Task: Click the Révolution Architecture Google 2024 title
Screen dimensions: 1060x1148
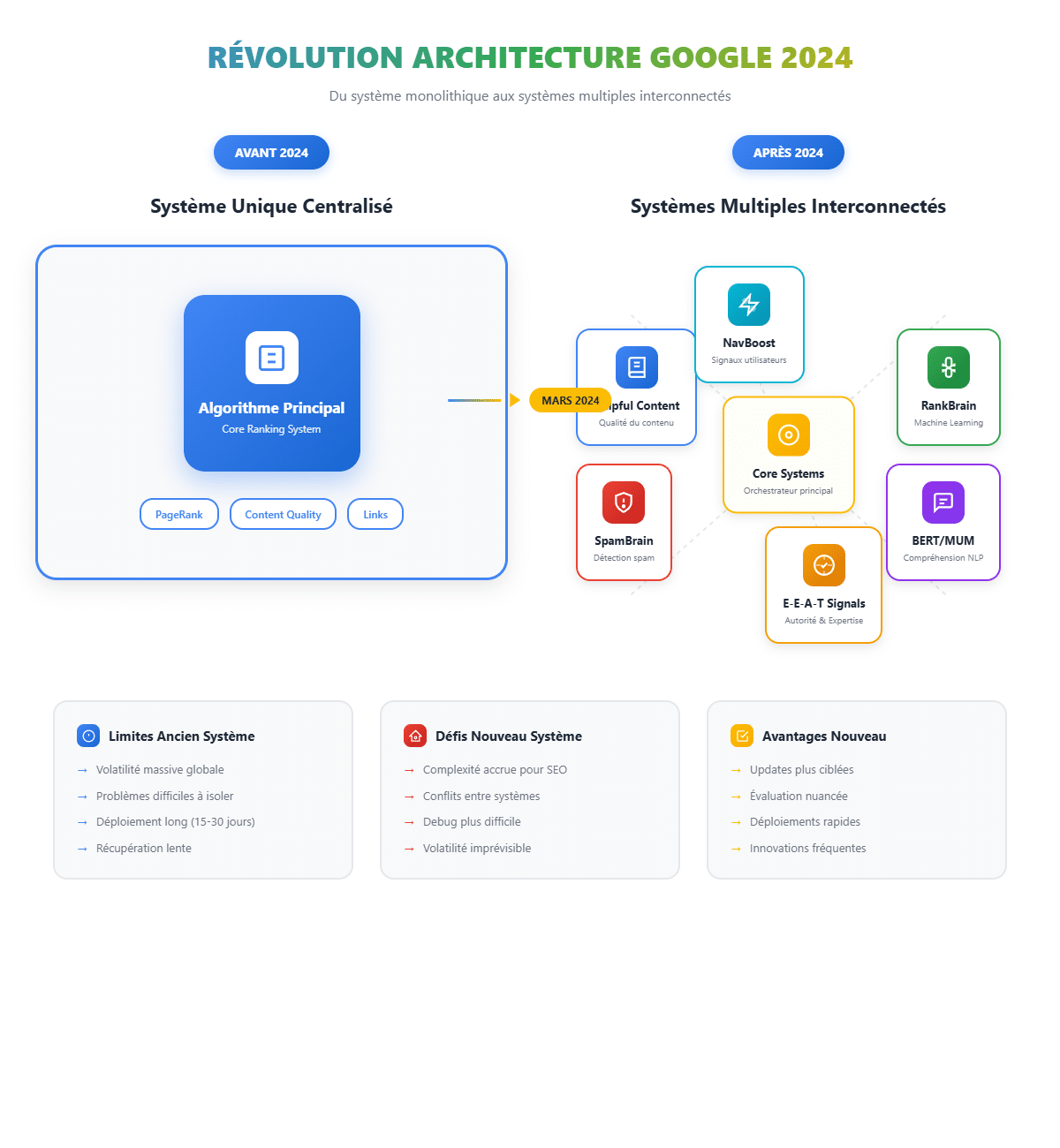Action: tap(530, 57)
